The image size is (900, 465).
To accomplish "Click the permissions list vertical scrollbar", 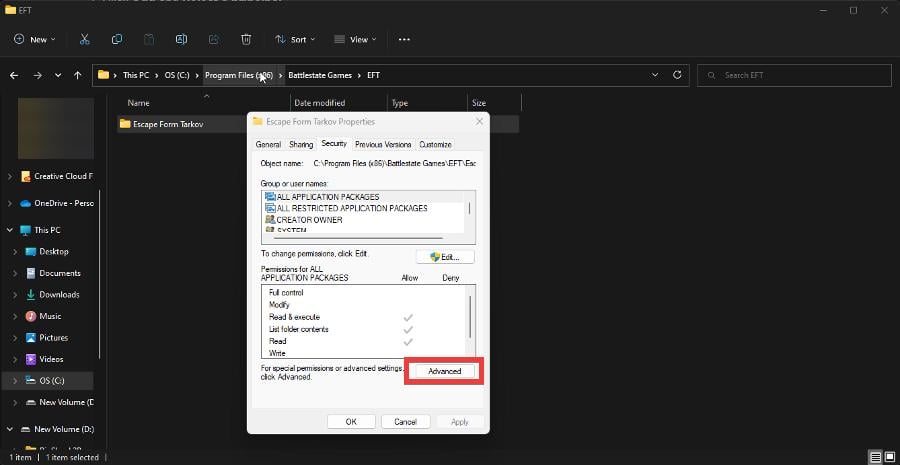I will 470,316.
